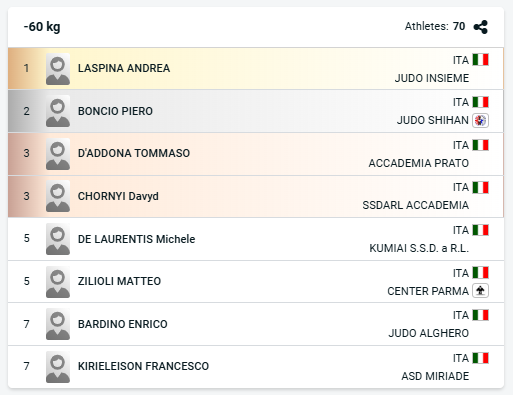Click the Italian flag in KIRIELEISON's row
Image resolution: width=513 pixels, height=395 pixels.
pos(480,358)
